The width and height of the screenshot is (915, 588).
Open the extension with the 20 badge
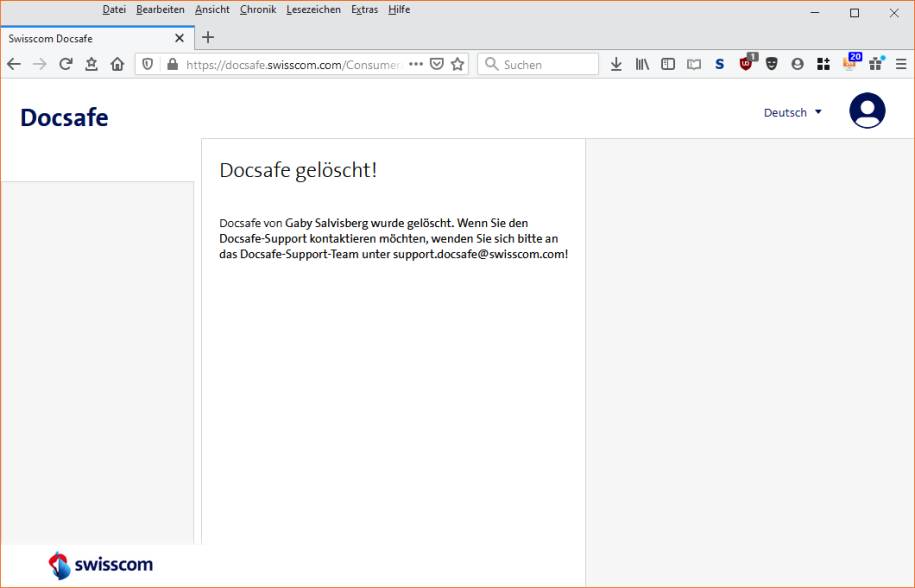[x=851, y=62]
